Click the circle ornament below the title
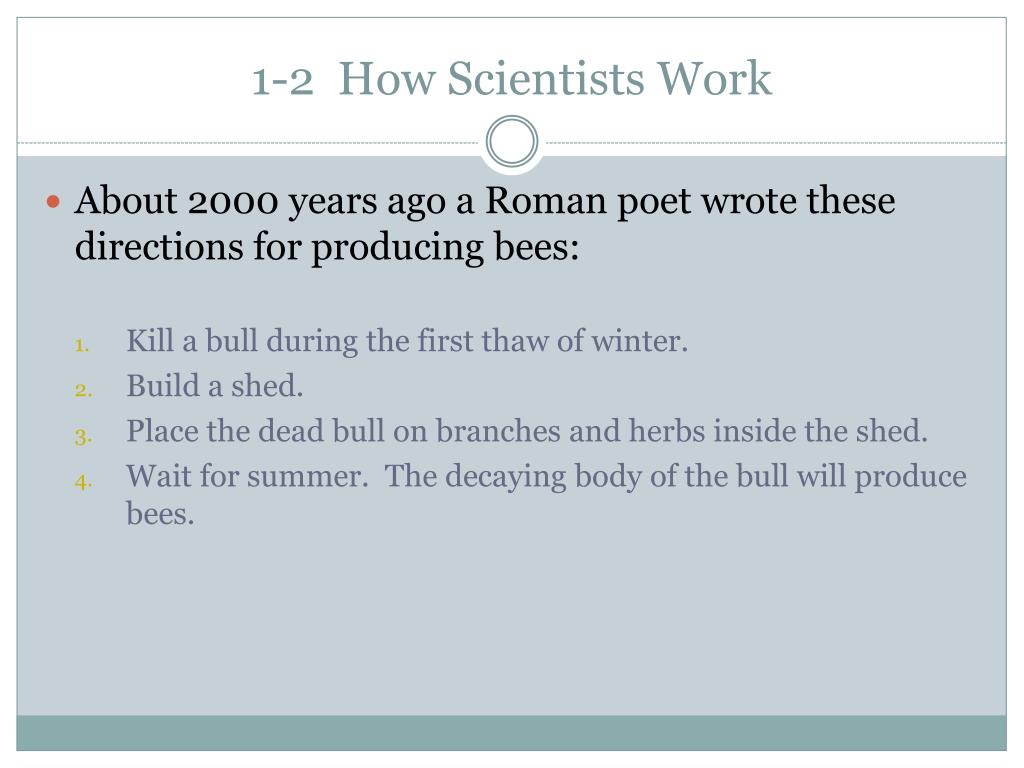Image resolution: width=1024 pixels, height=768 pixels. coord(512,142)
